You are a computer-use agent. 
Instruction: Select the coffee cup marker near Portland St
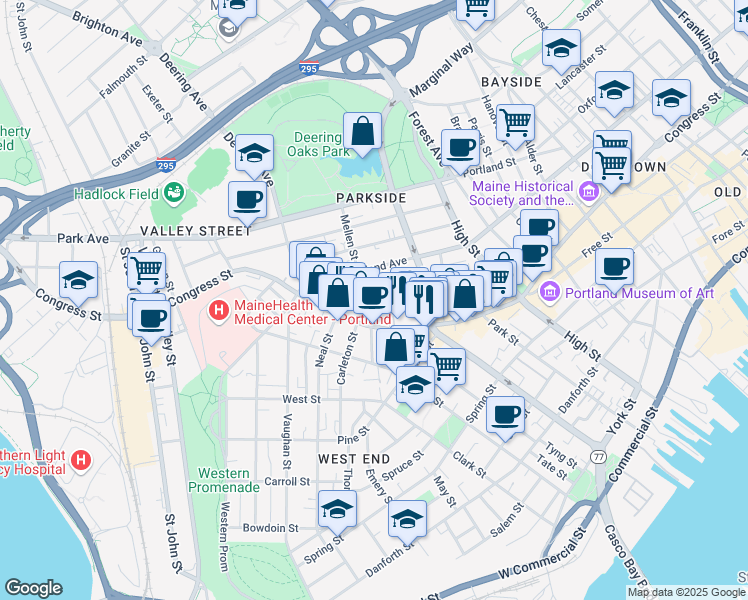click(x=460, y=151)
